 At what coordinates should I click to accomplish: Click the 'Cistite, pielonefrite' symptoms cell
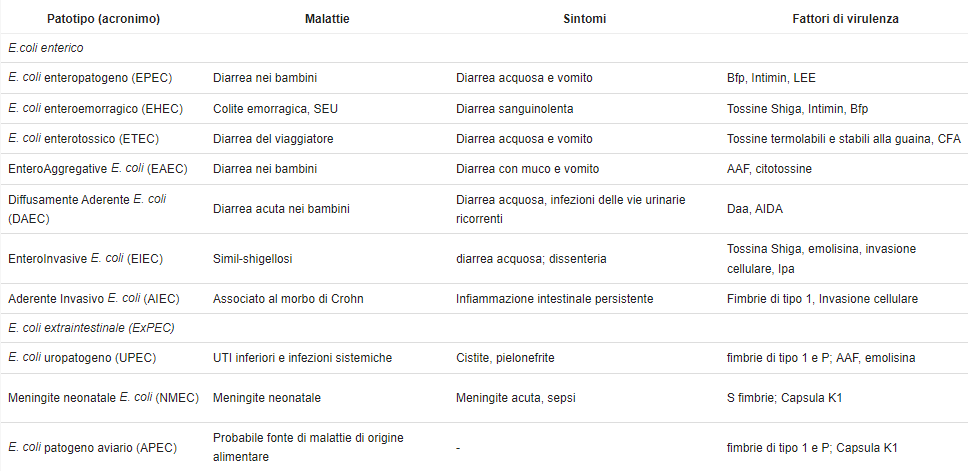[505, 358]
